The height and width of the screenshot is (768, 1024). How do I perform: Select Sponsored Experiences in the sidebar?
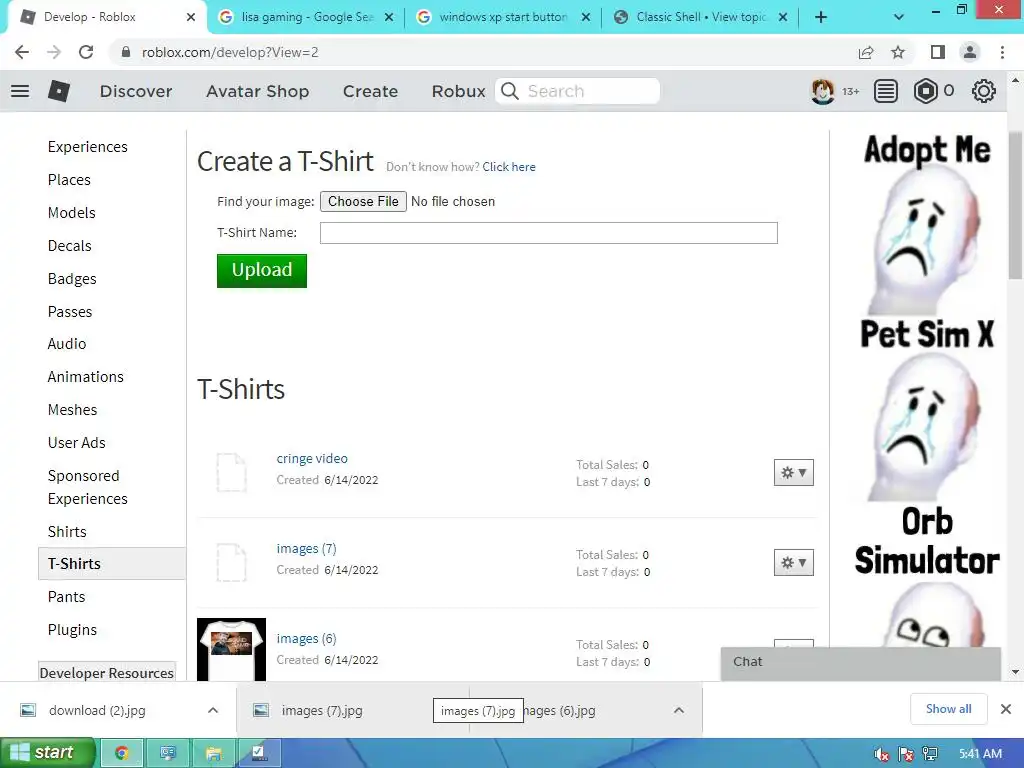click(x=88, y=487)
